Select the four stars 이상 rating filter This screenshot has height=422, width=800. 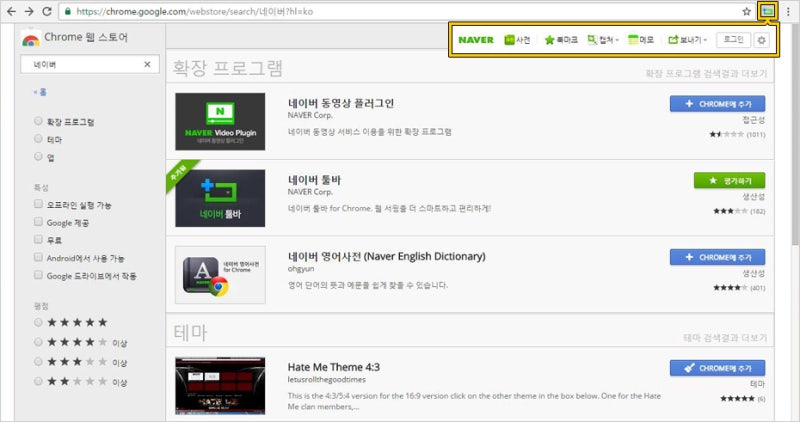[38, 342]
